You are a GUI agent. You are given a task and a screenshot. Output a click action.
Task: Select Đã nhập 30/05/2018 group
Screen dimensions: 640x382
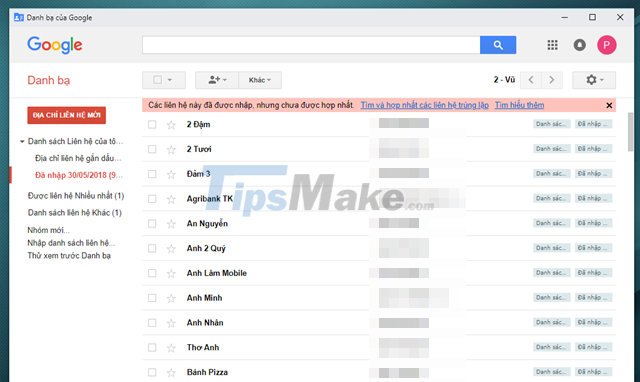79,175
